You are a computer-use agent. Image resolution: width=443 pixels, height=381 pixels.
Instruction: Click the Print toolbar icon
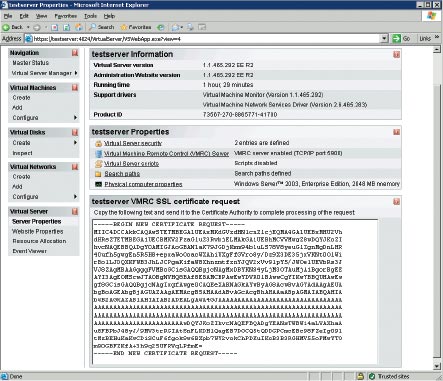190,27
